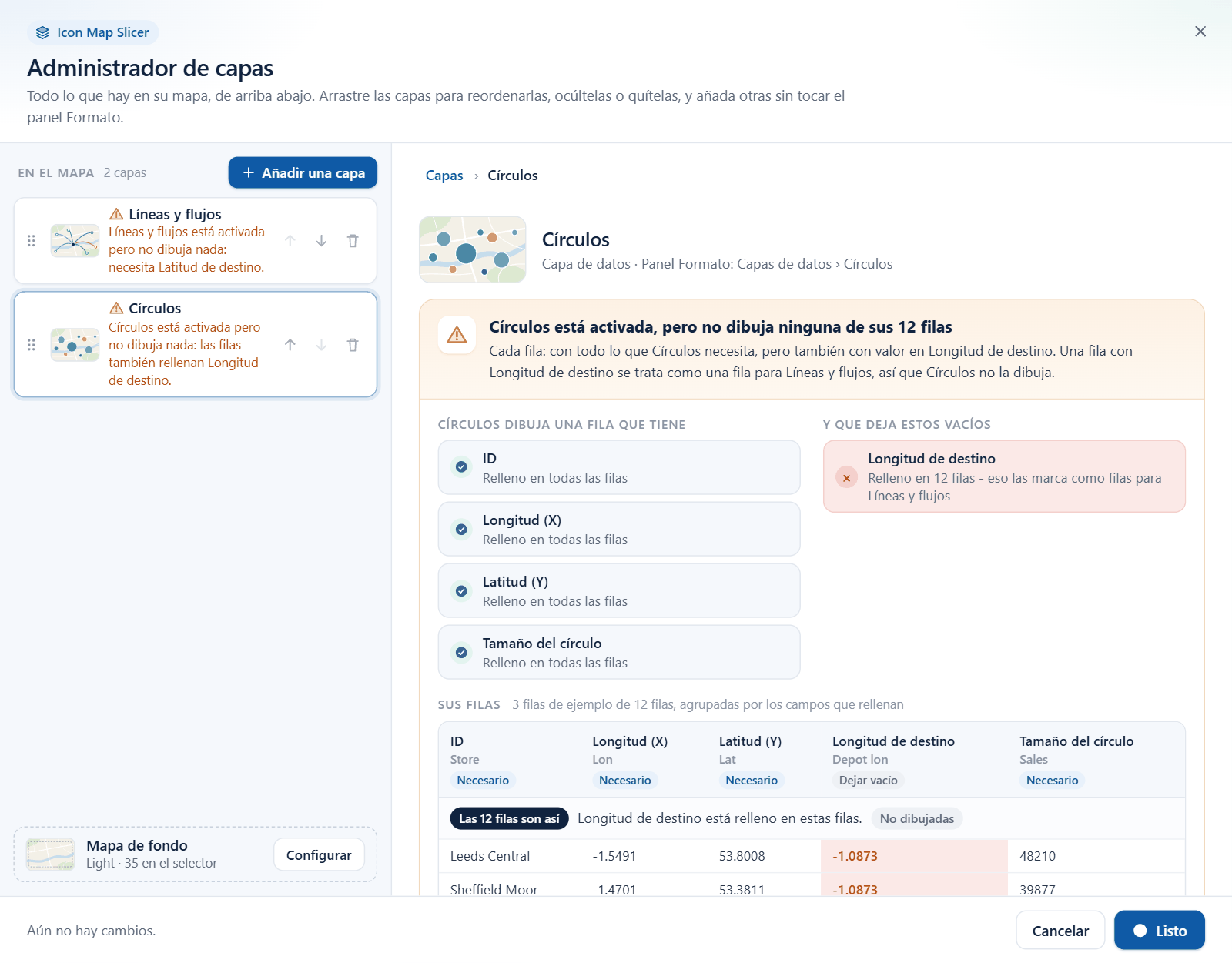This screenshot has height=963, width=1232.
Task: Grab the drag handle of Líneas y flujos
Action: point(32,241)
